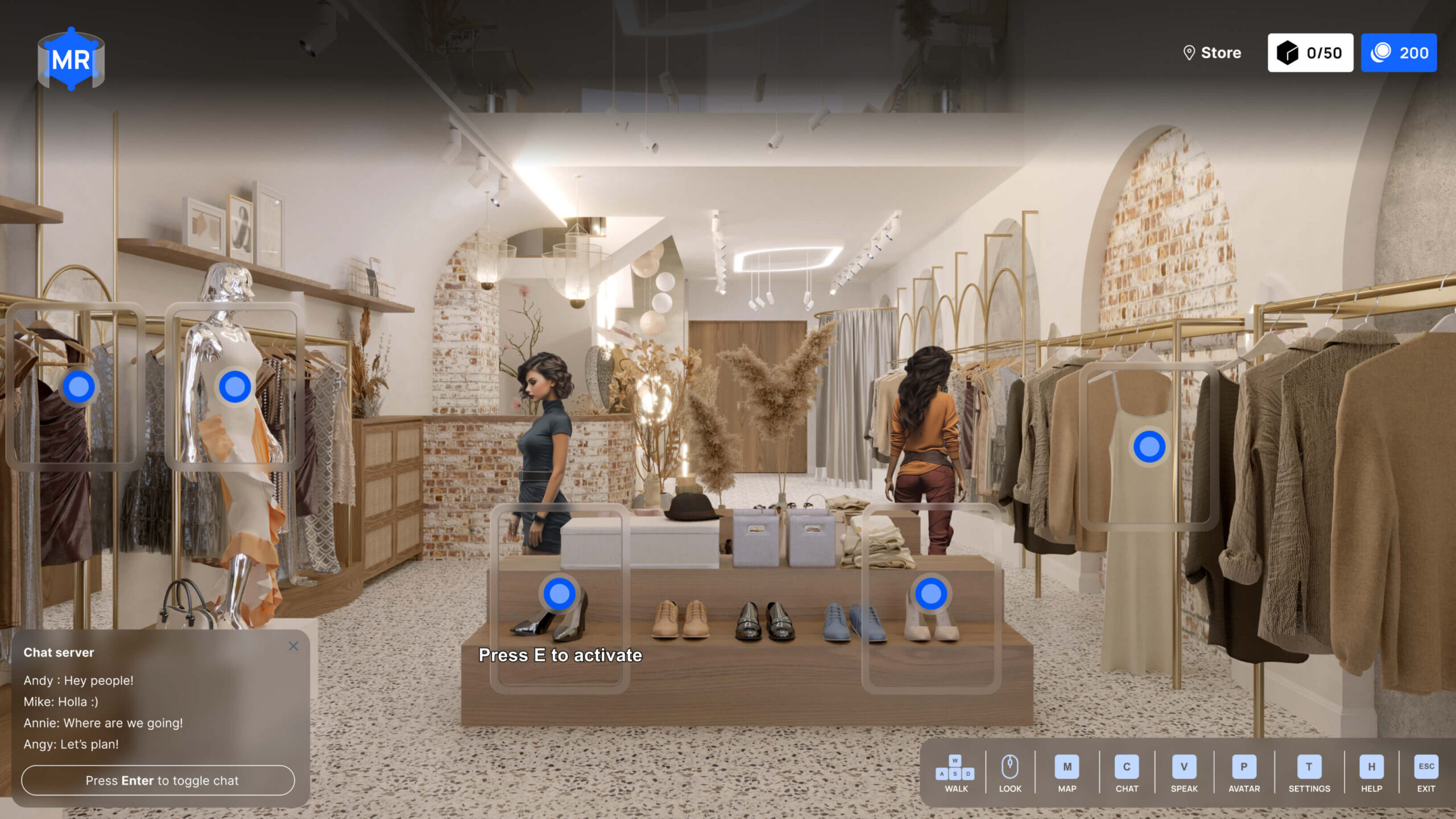Viewport: 1456px width, 819px height.
Task: Click the blue 200 coins balance
Action: [1399, 53]
